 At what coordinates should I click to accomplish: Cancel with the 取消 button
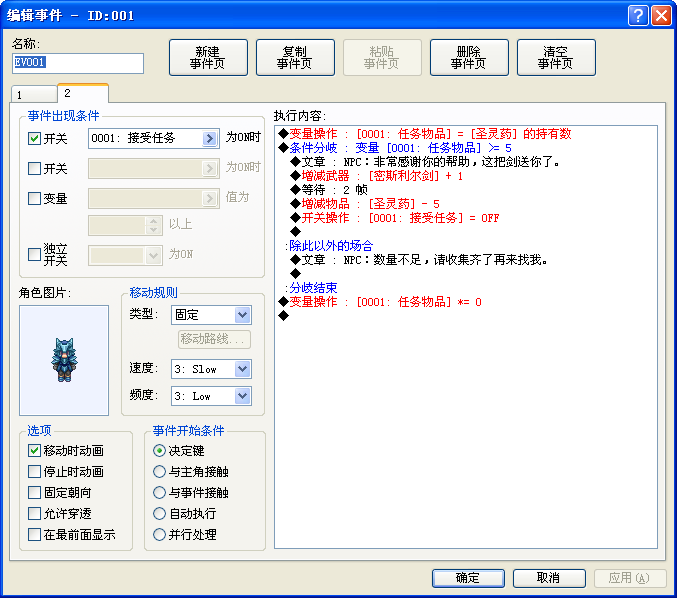point(549,578)
